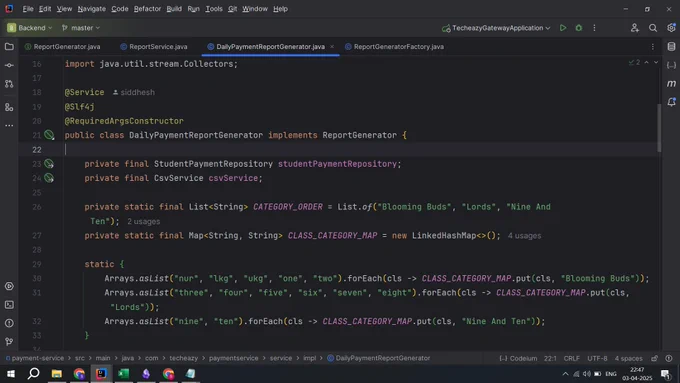
Task: Open Excel from taskbar
Action: 124,373
